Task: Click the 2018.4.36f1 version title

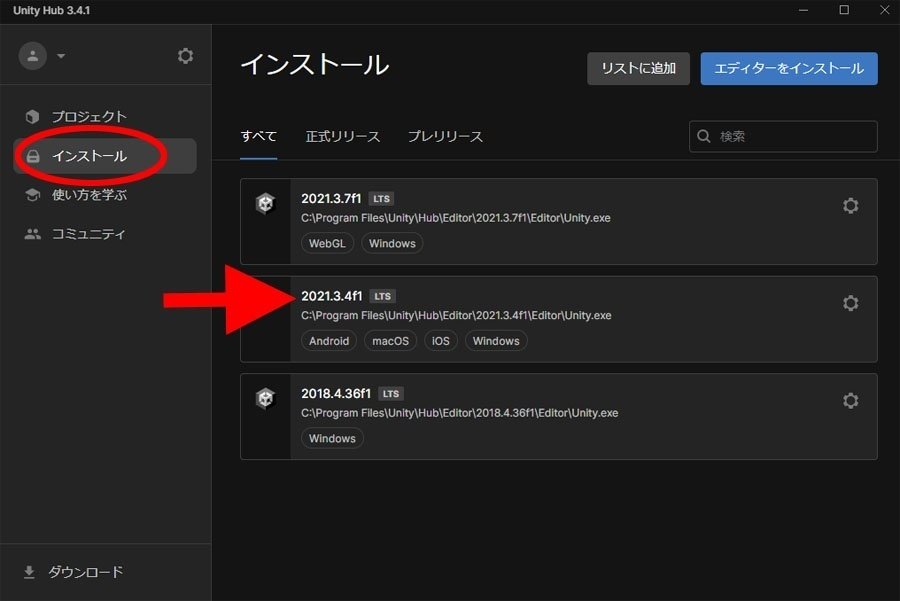Action: (336, 394)
